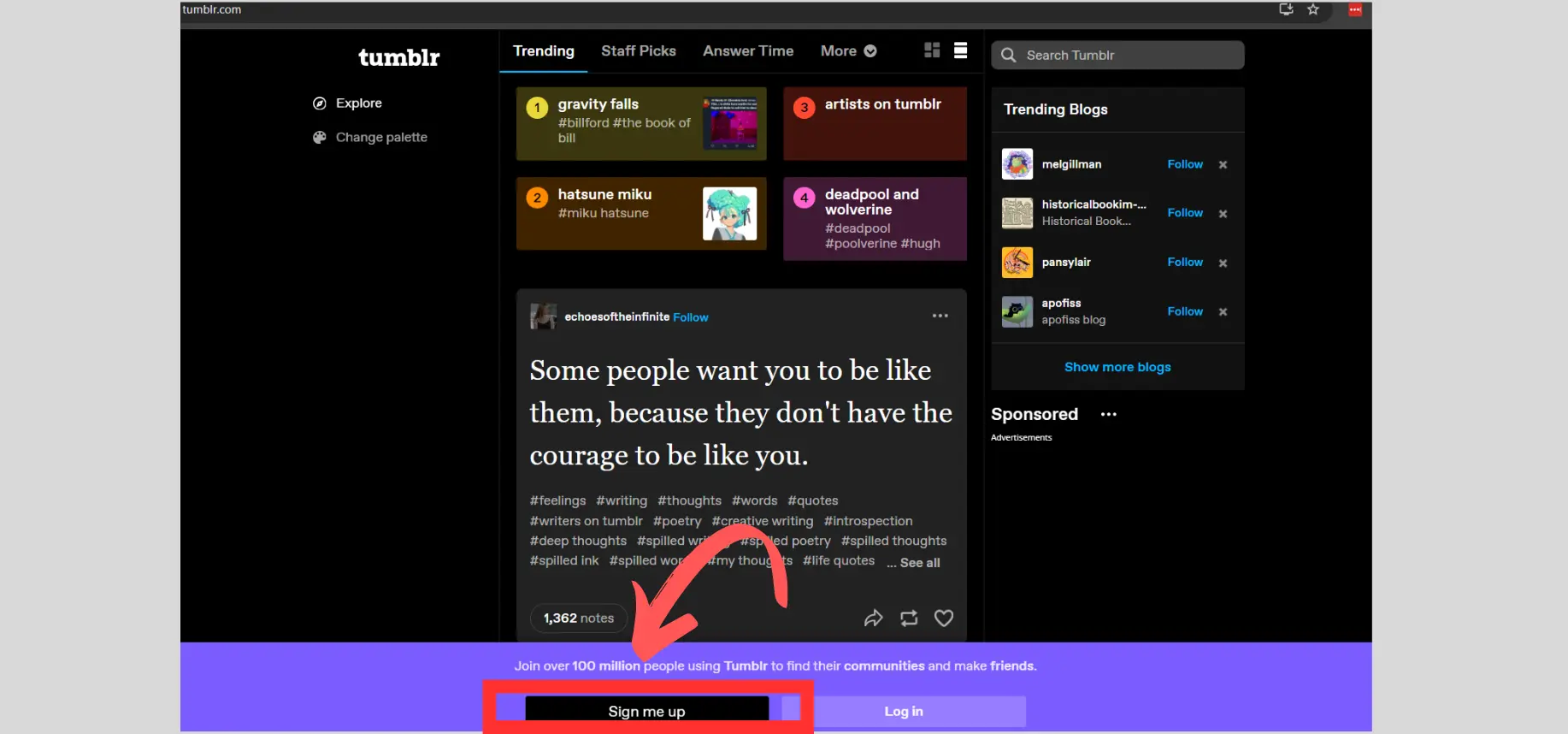The height and width of the screenshot is (734, 1568).
Task: Bookmark page with browser star icon
Action: (x=1313, y=9)
